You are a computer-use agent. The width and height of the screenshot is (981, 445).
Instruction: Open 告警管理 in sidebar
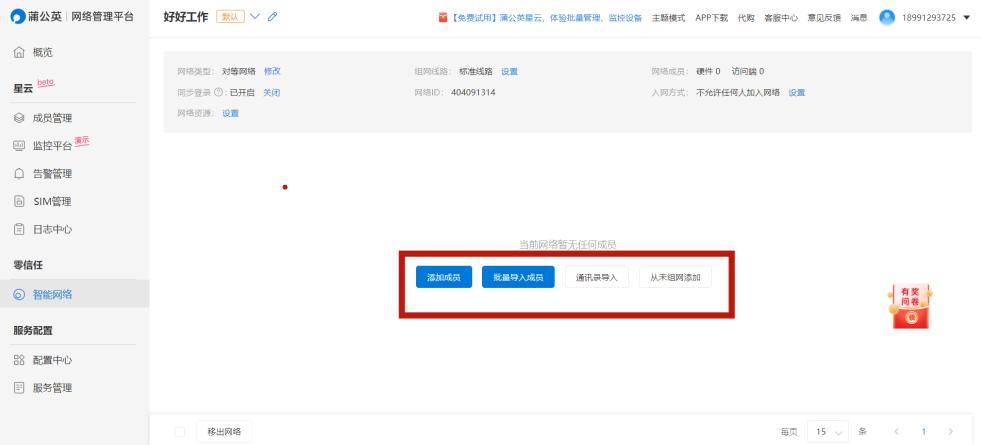(x=53, y=173)
